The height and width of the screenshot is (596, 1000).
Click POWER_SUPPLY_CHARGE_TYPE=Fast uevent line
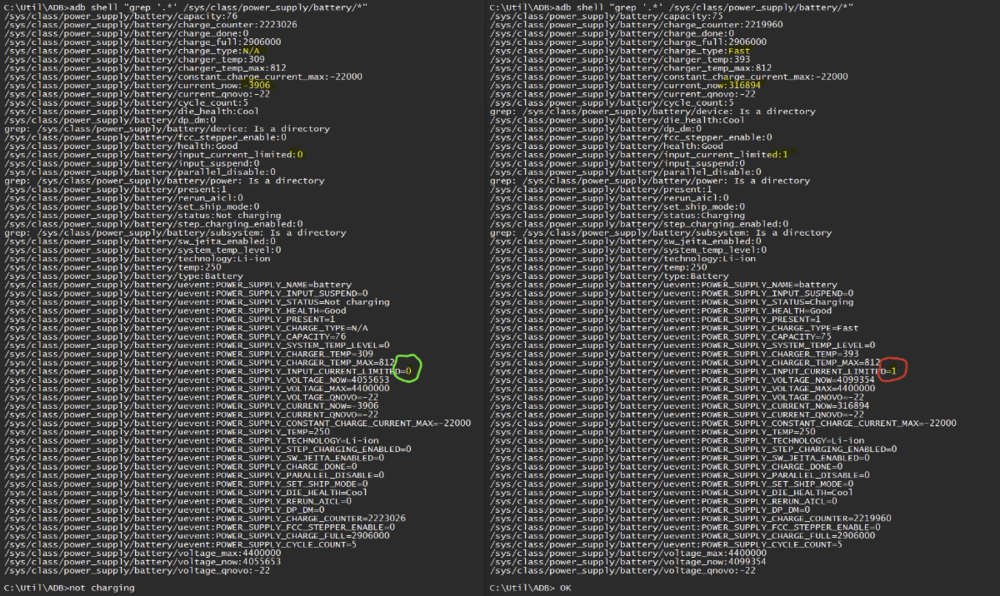click(x=660, y=328)
